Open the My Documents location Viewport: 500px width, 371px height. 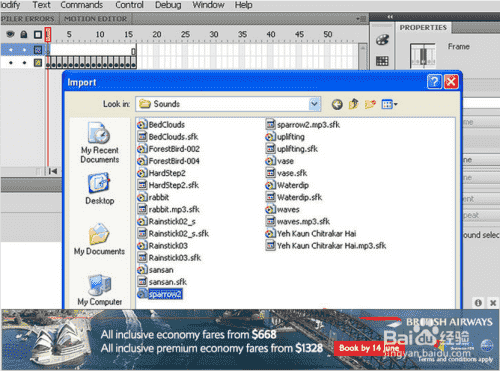click(99, 239)
